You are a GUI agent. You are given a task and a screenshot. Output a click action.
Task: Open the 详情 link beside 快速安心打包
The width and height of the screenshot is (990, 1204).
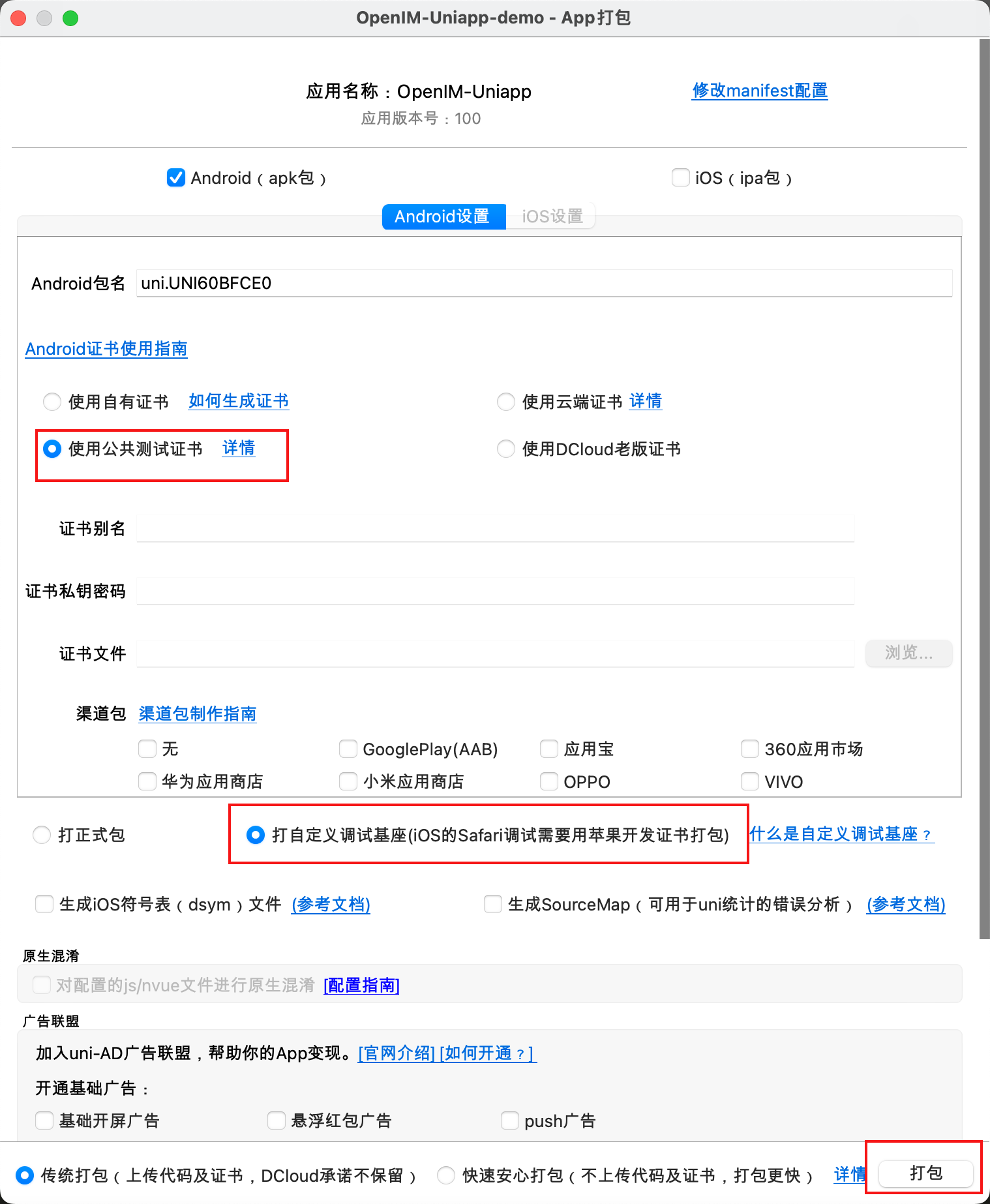click(x=850, y=1175)
